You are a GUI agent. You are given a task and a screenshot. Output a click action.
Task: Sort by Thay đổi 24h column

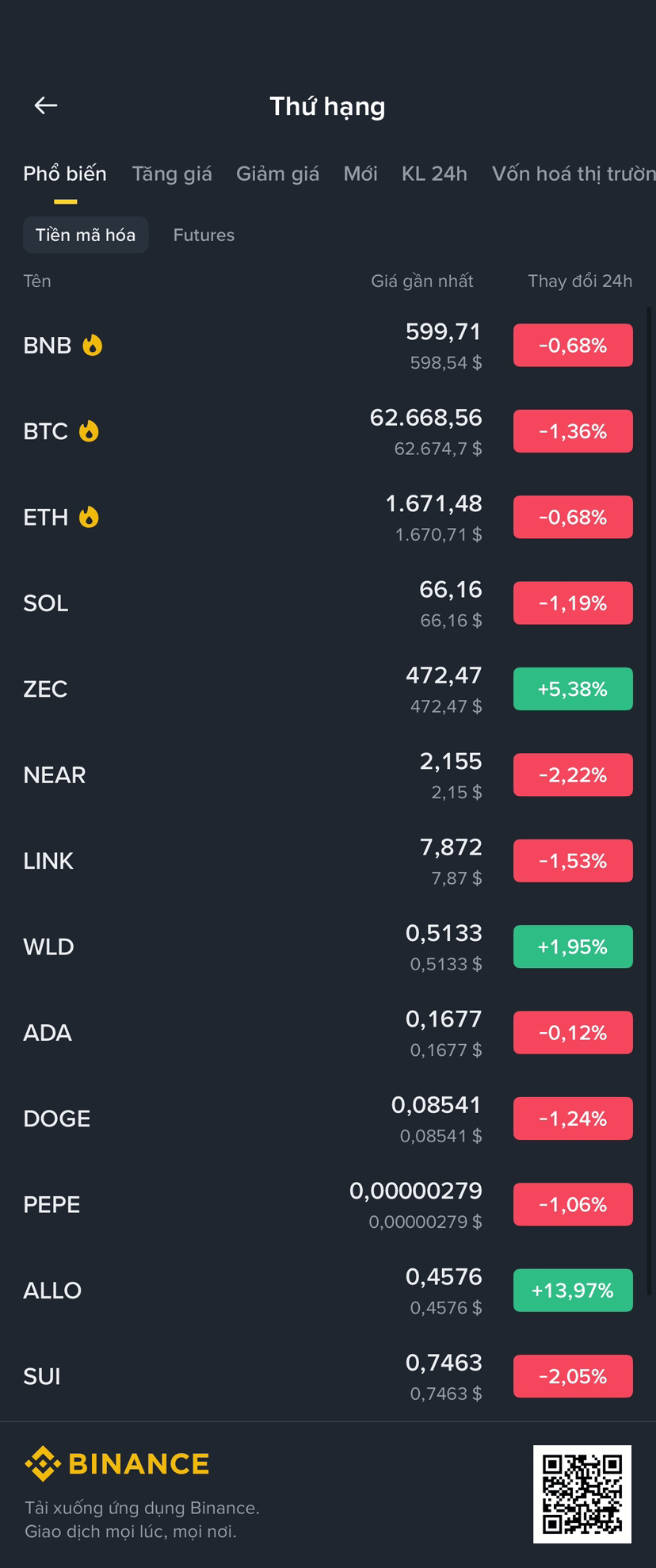pyautogui.click(x=580, y=281)
